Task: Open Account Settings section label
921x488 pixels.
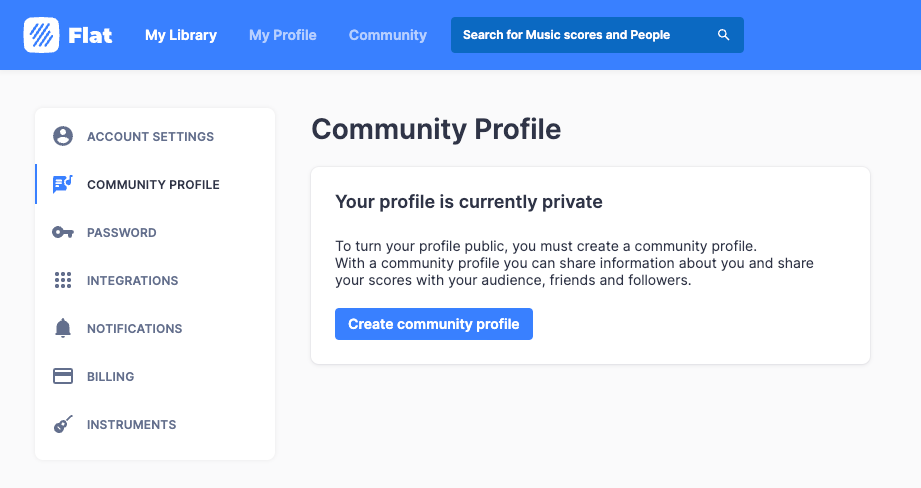Action: (x=150, y=137)
